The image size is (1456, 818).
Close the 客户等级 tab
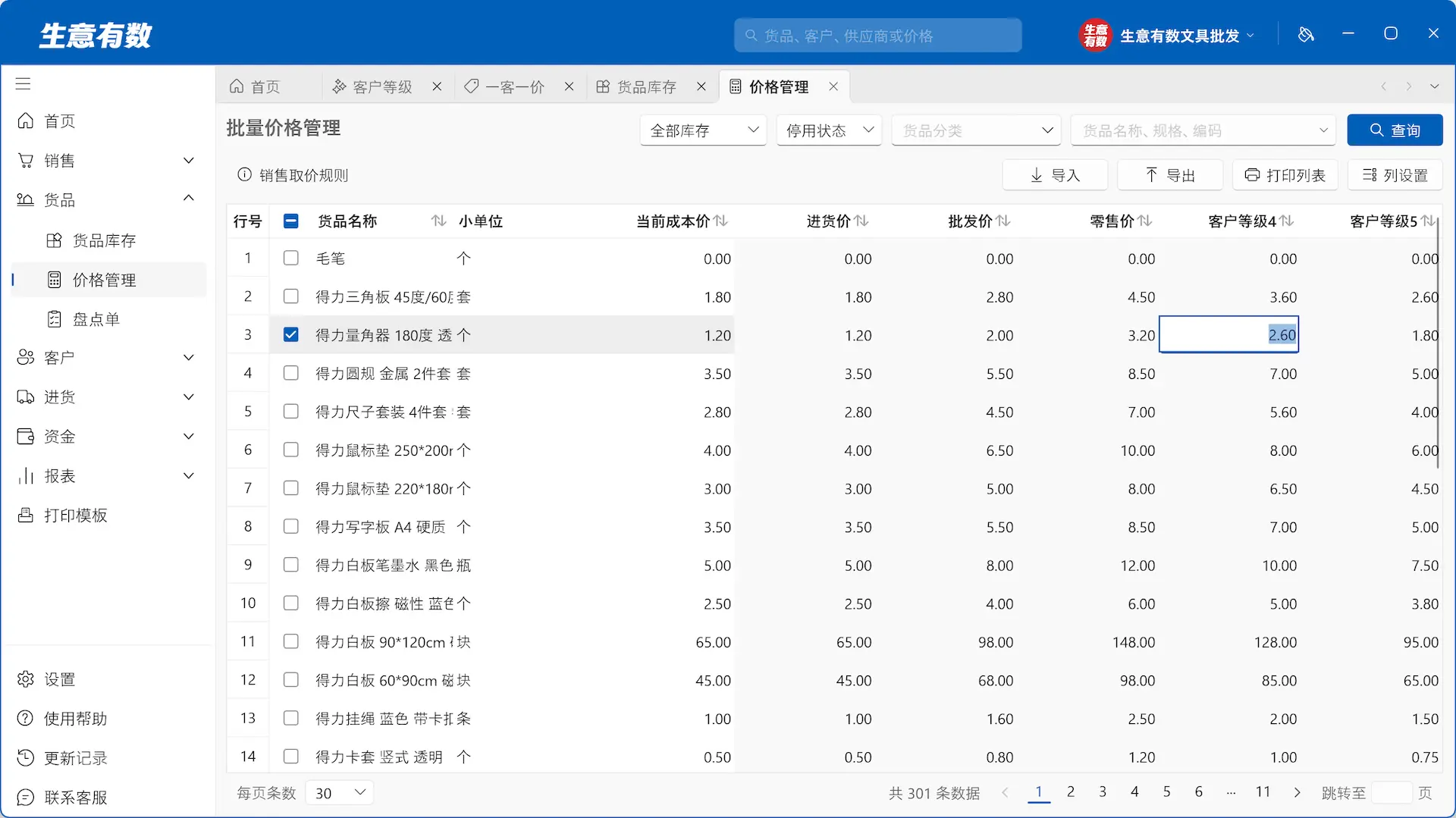tap(437, 86)
